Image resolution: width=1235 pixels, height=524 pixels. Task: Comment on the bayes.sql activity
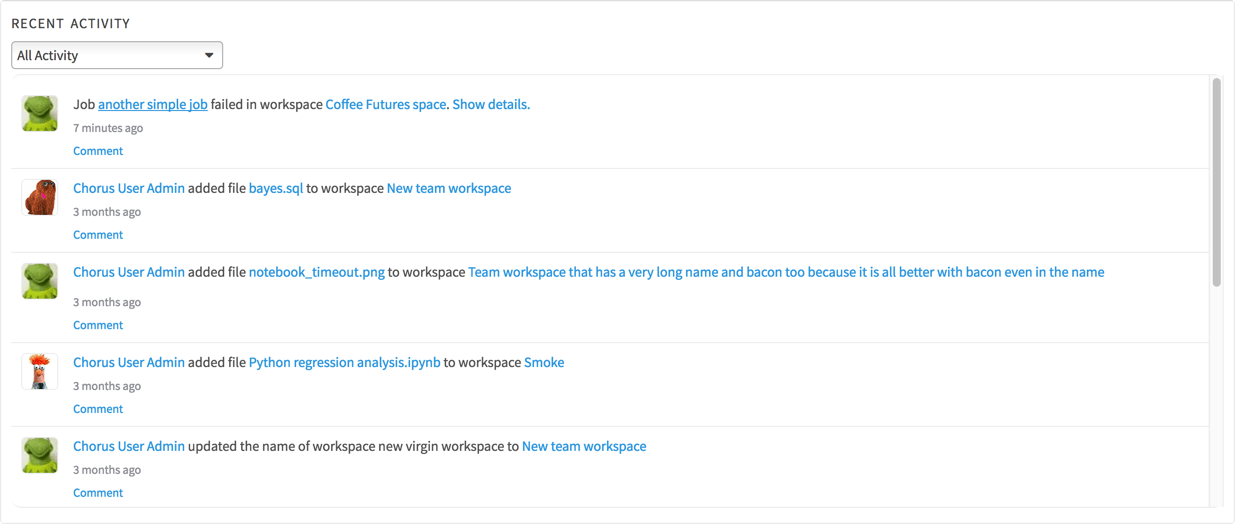98,235
